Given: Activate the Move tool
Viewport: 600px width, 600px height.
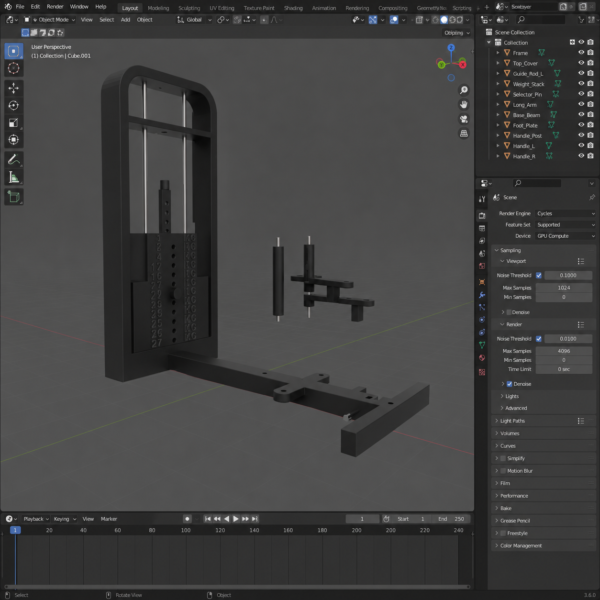Looking at the screenshot, I should (13, 88).
